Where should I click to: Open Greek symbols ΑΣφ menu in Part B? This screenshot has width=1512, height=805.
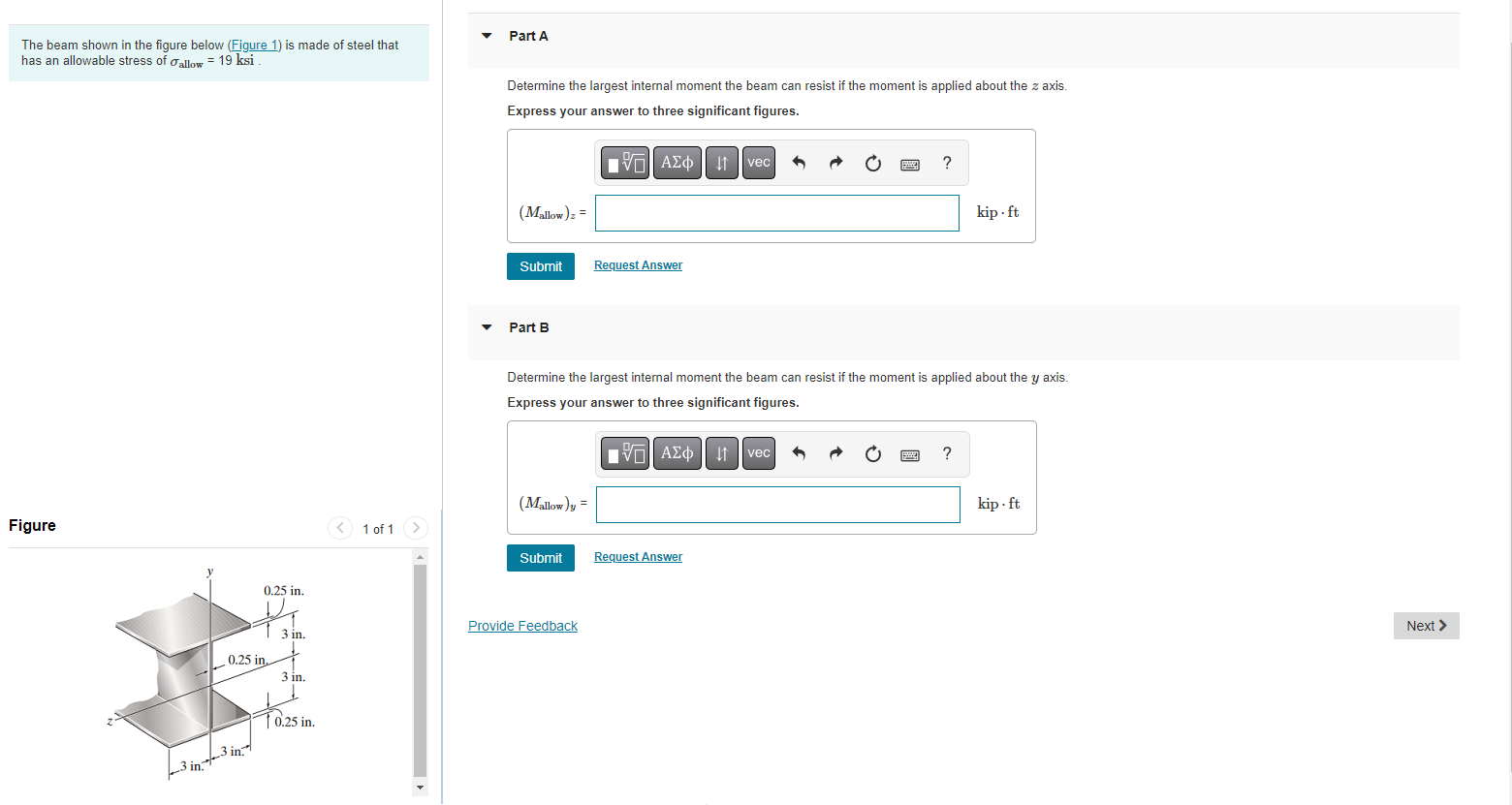pos(677,453)
